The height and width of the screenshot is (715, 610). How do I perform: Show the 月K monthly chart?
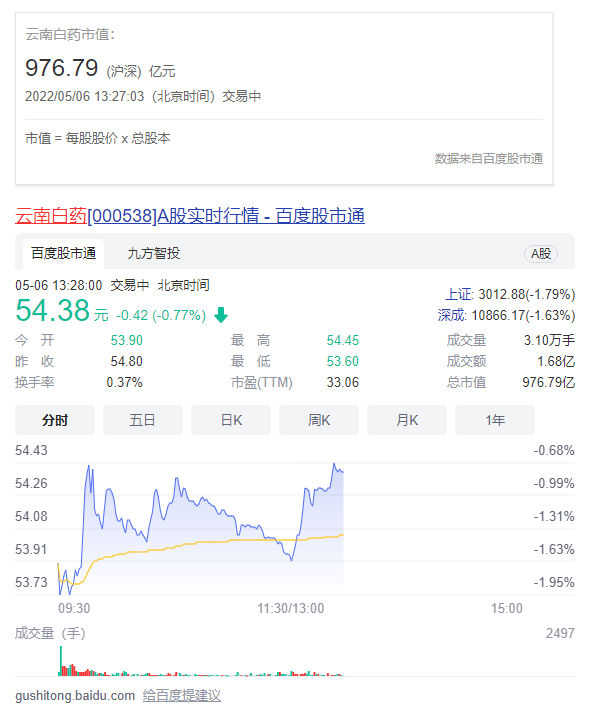click(407, 420)
